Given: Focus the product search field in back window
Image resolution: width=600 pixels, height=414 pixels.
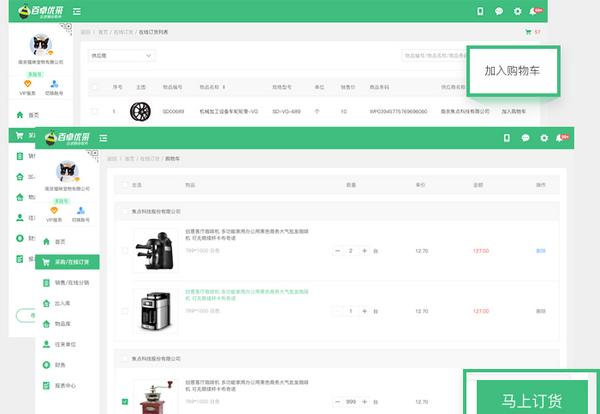Looking at the screenshot, I should pyautogui.click(x=435, y=56).
